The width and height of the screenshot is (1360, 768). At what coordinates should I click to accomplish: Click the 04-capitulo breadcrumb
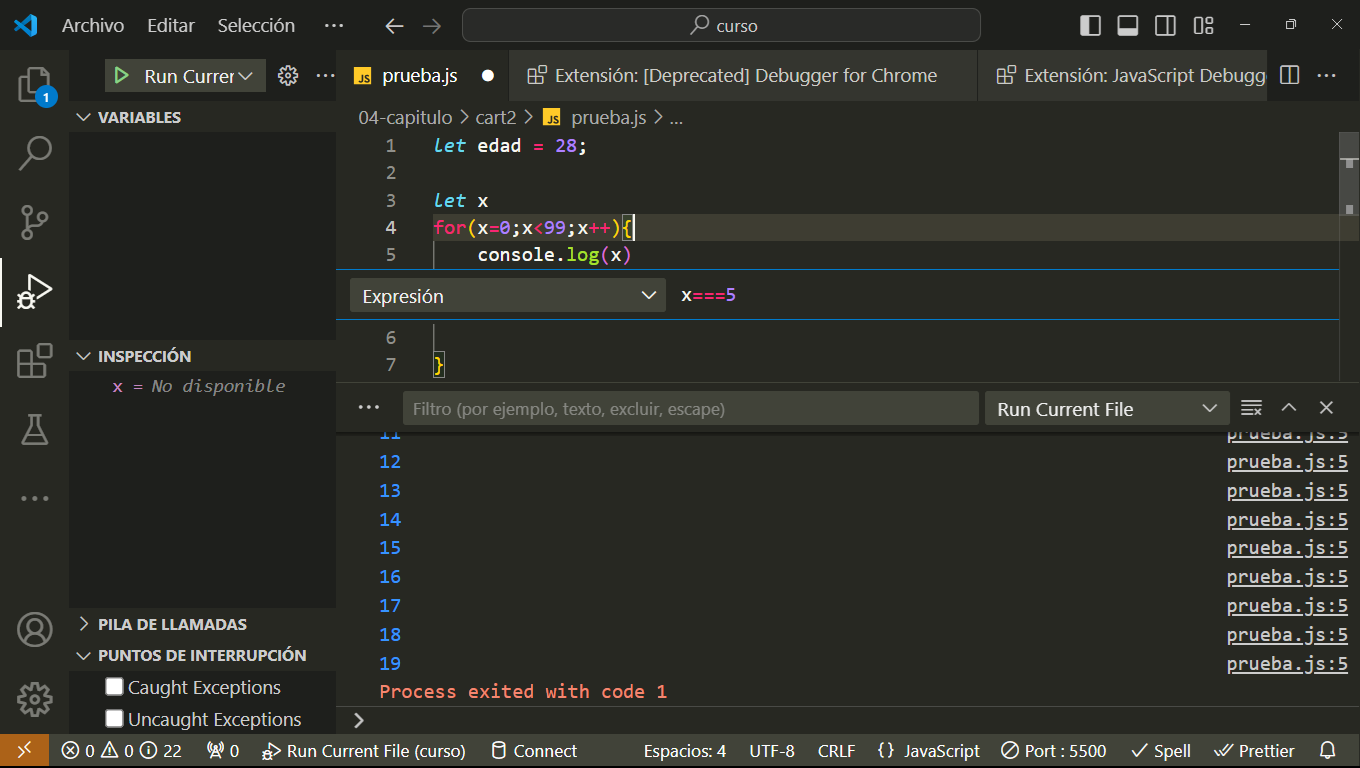(405, 117)
